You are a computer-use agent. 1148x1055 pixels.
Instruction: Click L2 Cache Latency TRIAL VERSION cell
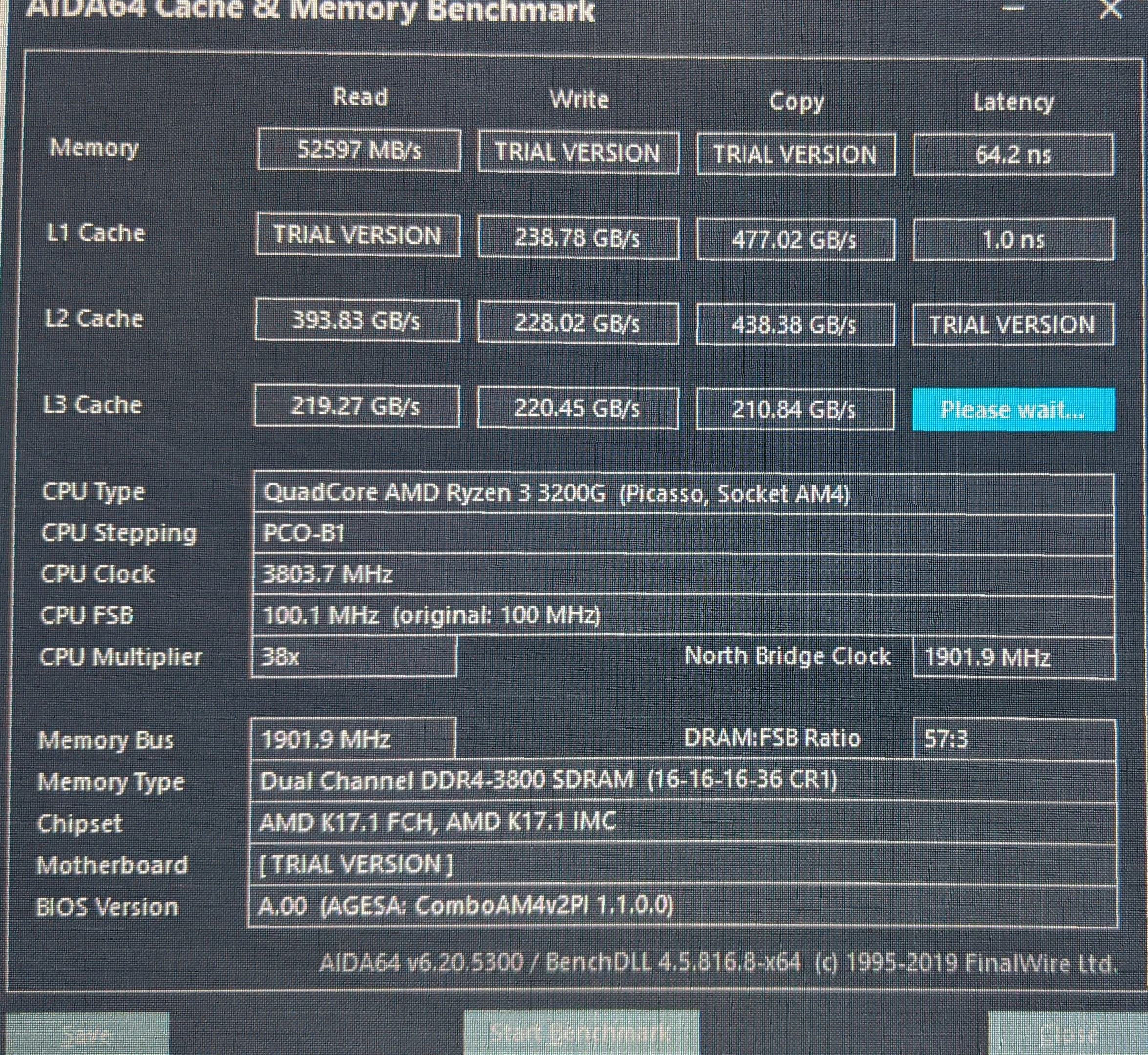[x=1013, y=324]
